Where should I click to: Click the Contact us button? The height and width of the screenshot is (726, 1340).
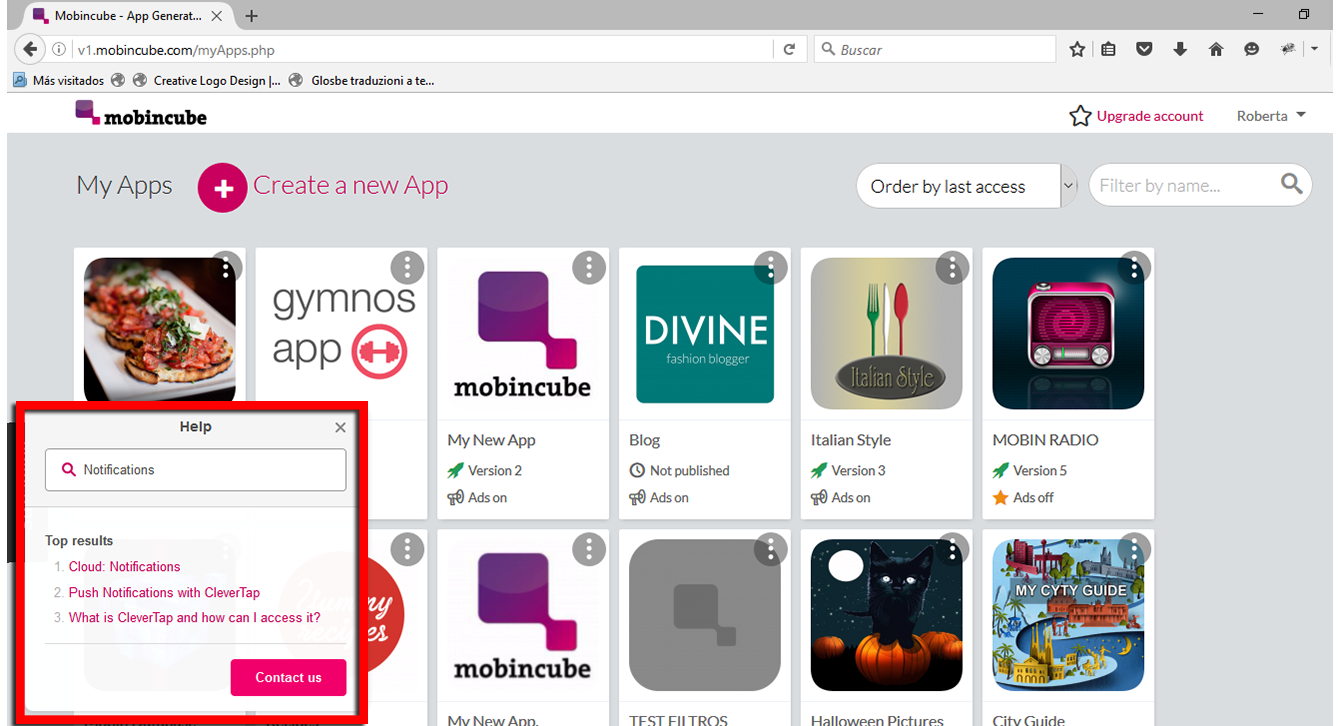pyautogui.click(x=288, y=677)
